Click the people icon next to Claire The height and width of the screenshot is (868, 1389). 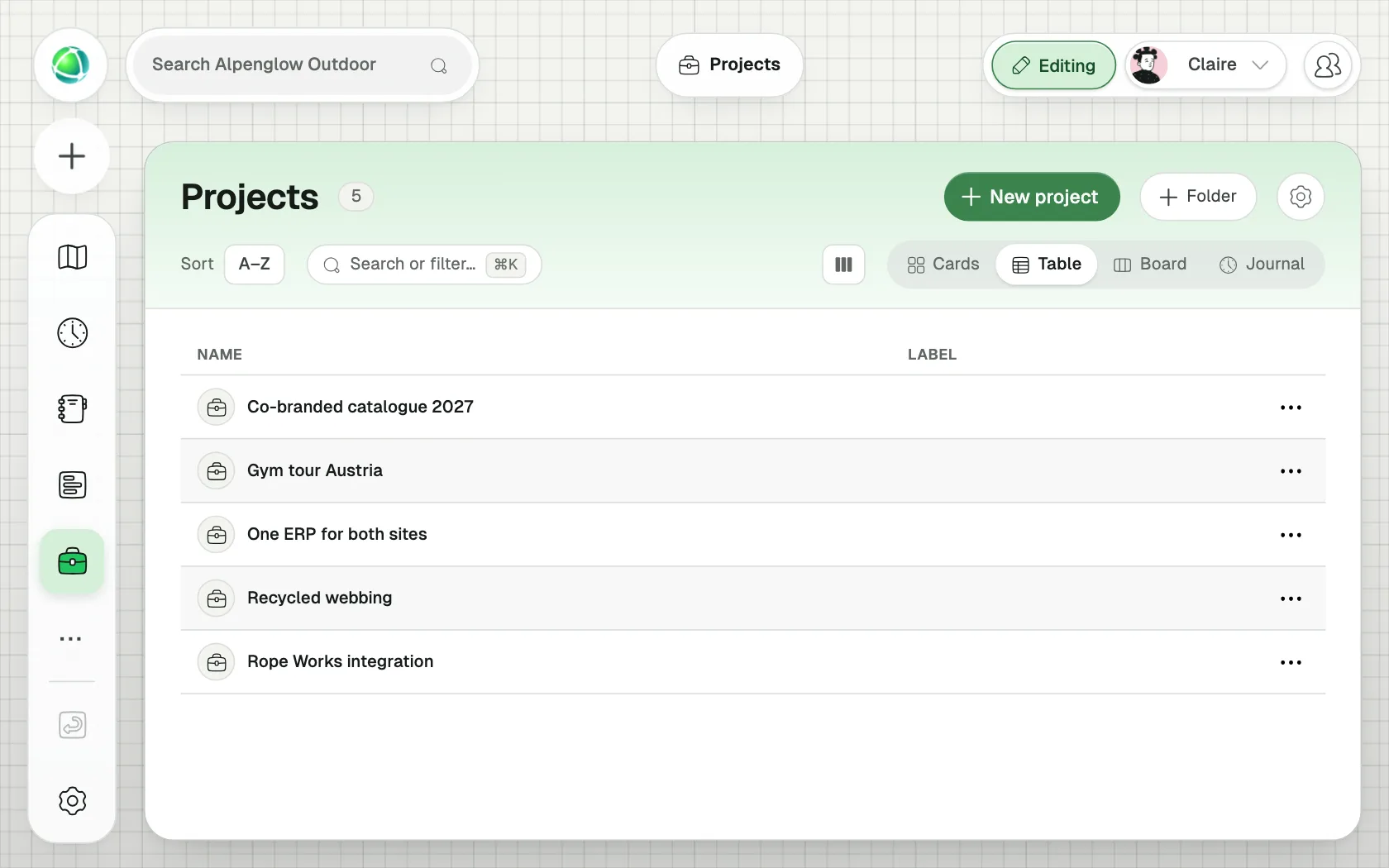click(1328, 65)
